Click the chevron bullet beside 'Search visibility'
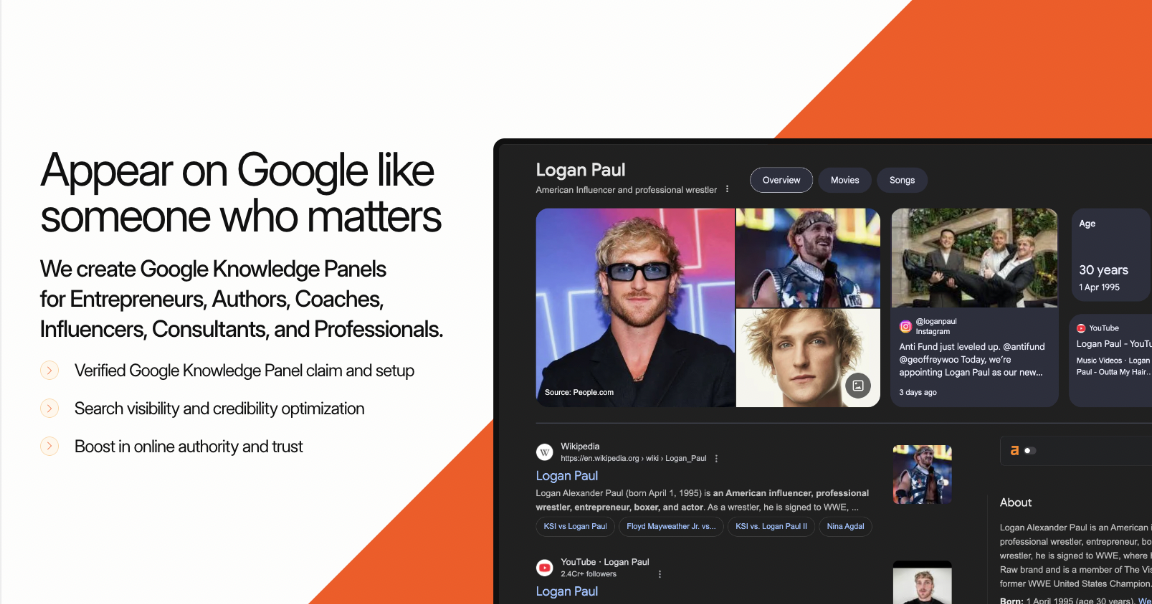 click(x=49, y=408)
